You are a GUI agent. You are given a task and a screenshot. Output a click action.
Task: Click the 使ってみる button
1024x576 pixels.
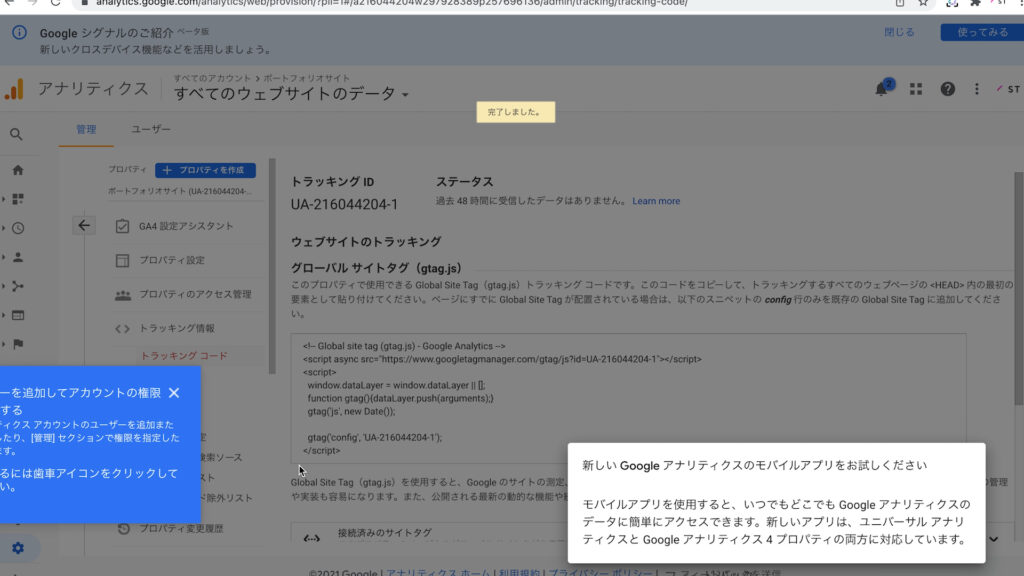[982, 32]
